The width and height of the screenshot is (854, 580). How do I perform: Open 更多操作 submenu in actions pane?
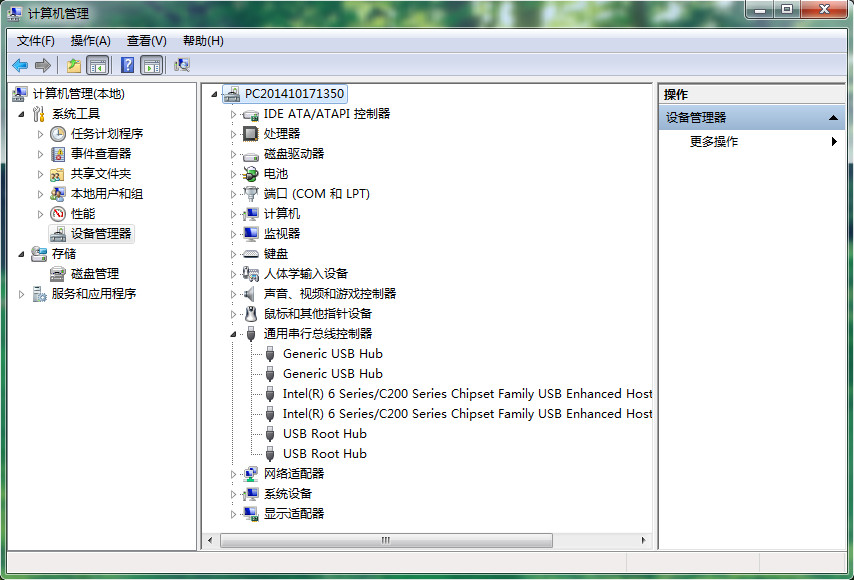coord(752,142)
